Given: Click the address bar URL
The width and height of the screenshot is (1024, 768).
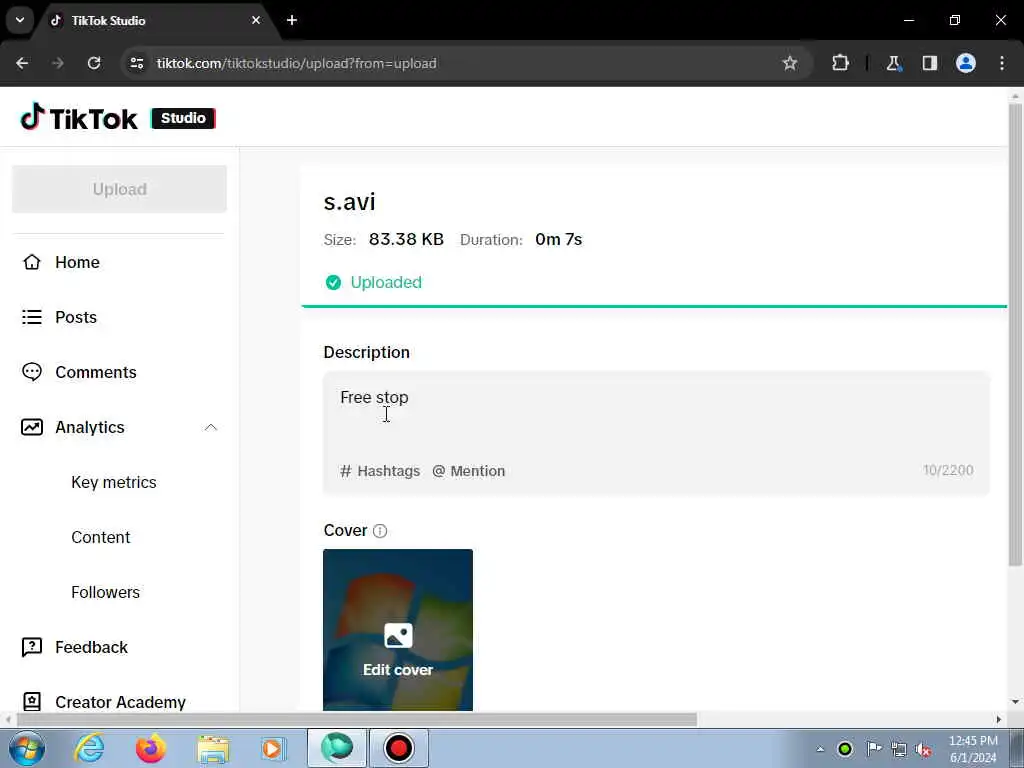Looking at the screenshot, I should (296, 63).
